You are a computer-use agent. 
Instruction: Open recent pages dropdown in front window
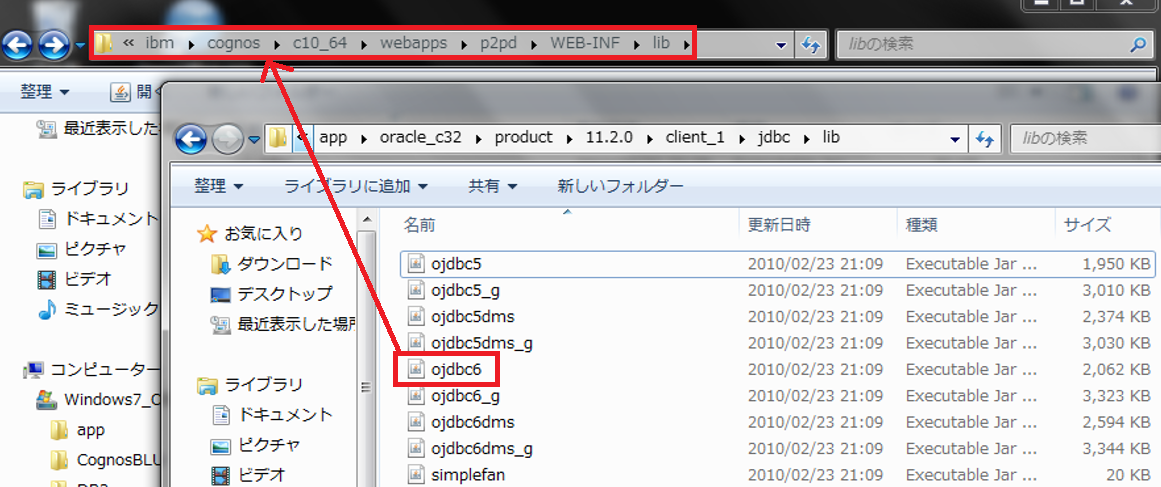pyautogui.click(x=255, y=139)
